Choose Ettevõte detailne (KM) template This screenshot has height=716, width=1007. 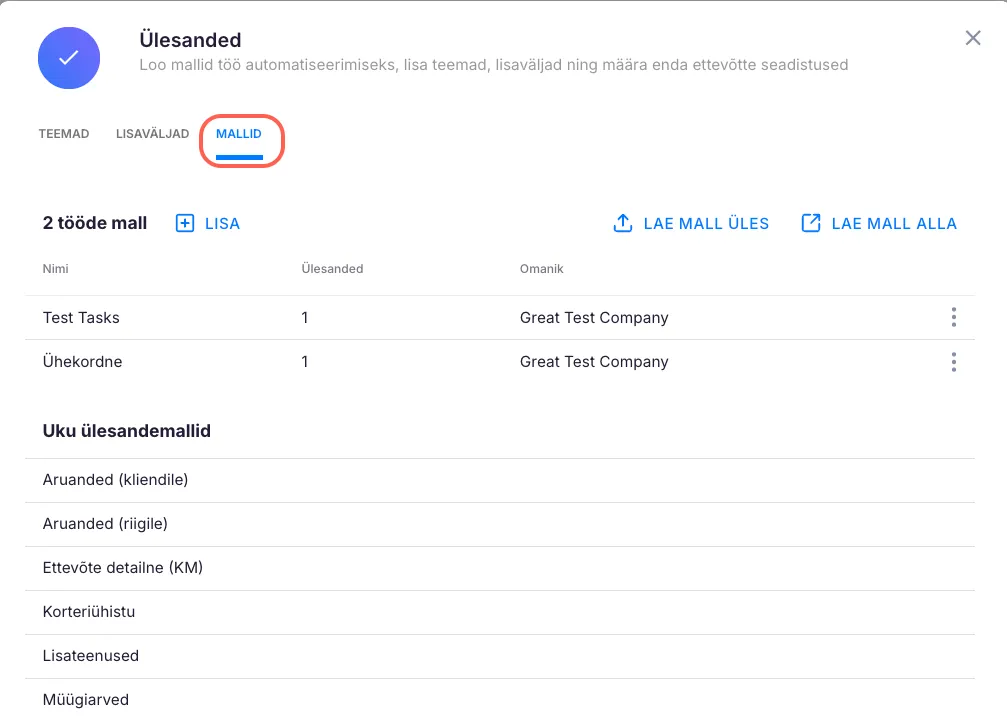[122, 568]
